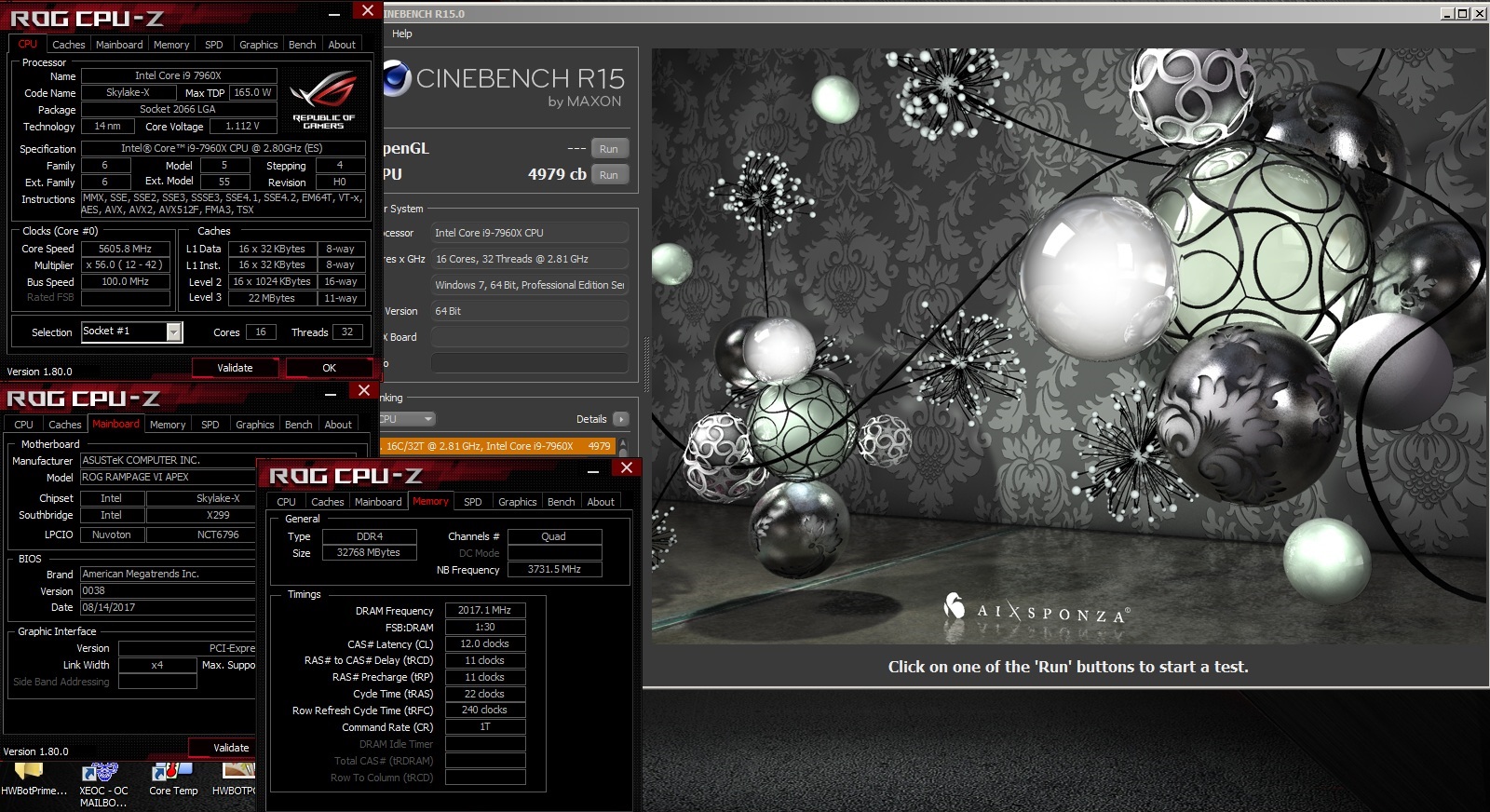Select SPD tab in the Mainboard CPU-Z window
Image resolution: width=1490 pixels, height=812 pixels.
pos(210,425)
